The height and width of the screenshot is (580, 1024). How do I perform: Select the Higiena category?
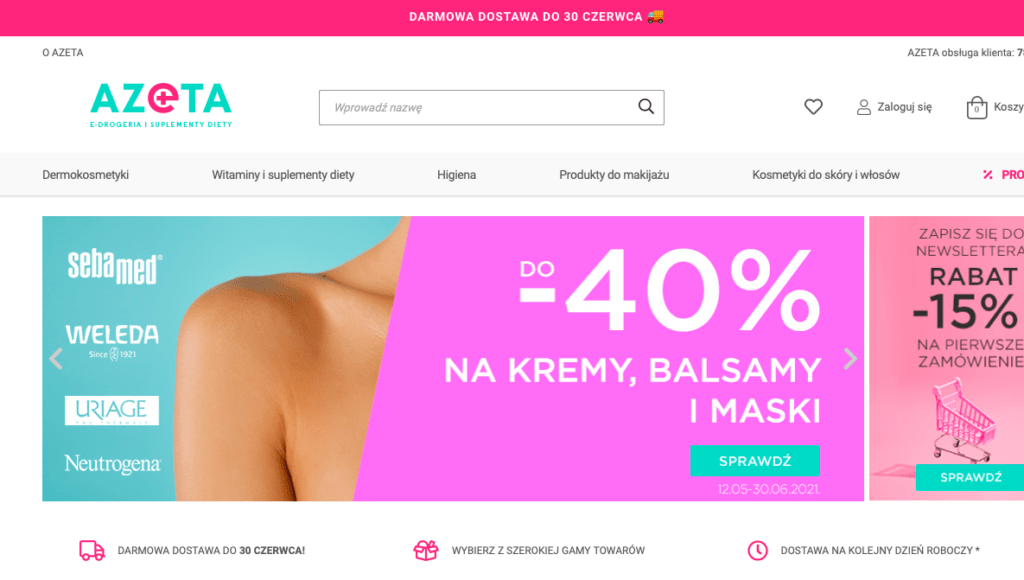point(456,175)
